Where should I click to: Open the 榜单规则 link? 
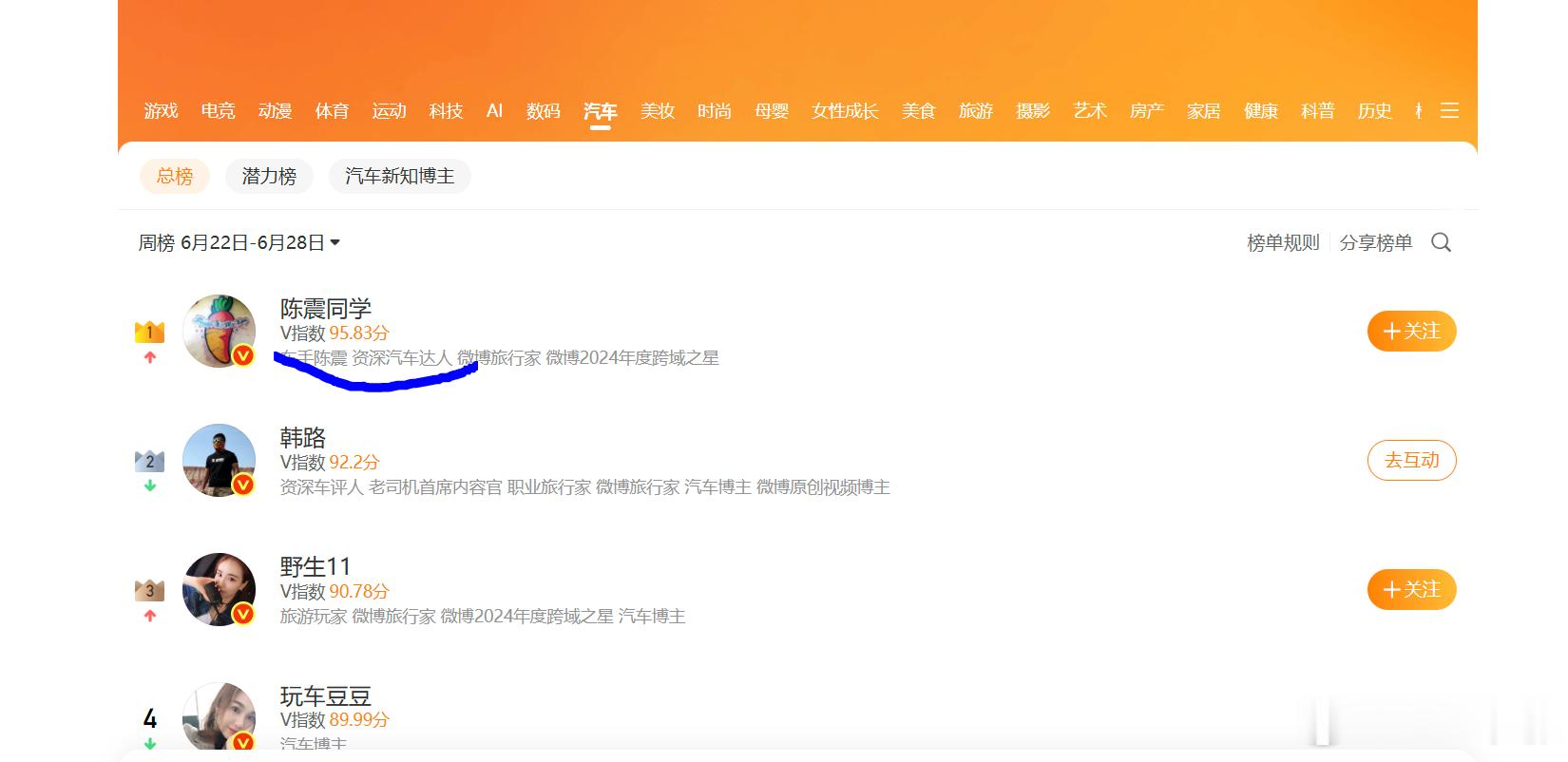tap(1283, 242)
